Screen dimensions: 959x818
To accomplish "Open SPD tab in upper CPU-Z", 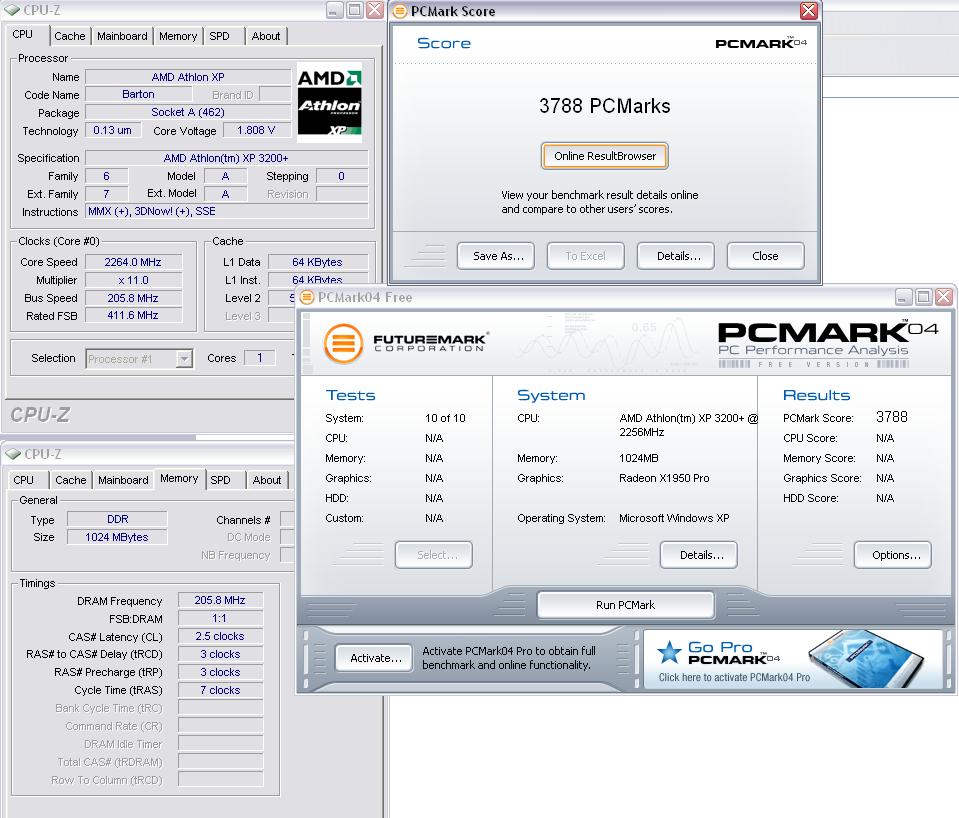I will tap(220, 36).
